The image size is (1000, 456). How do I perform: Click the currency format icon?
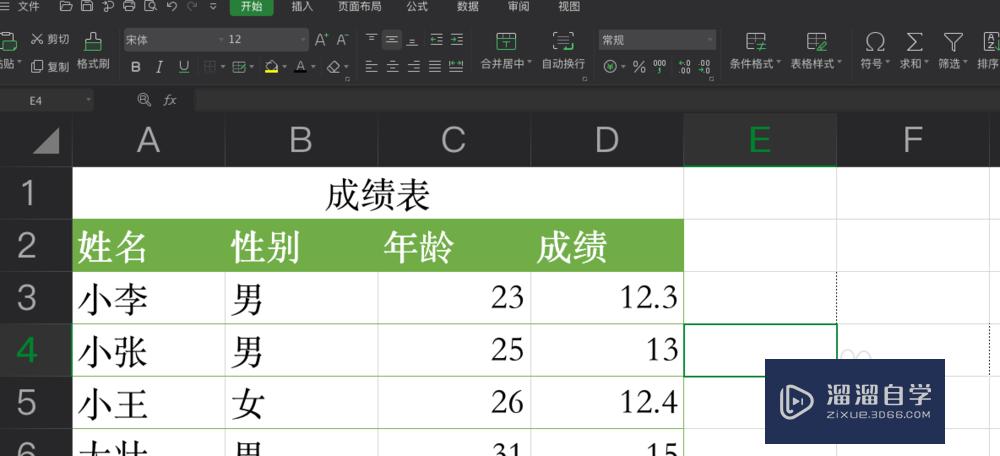[610, 66]
